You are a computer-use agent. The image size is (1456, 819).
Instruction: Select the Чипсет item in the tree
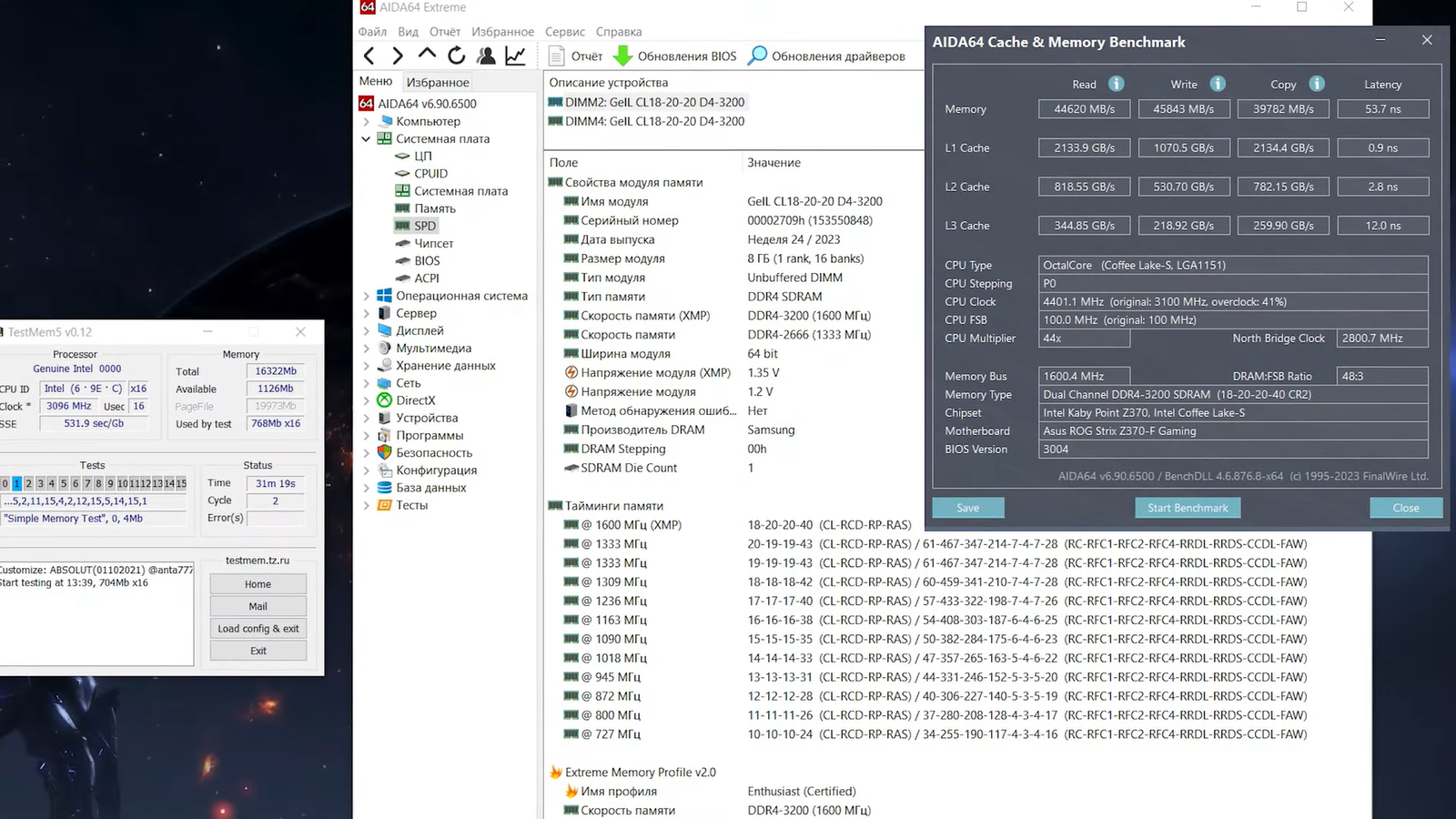[x=433, y=243]
